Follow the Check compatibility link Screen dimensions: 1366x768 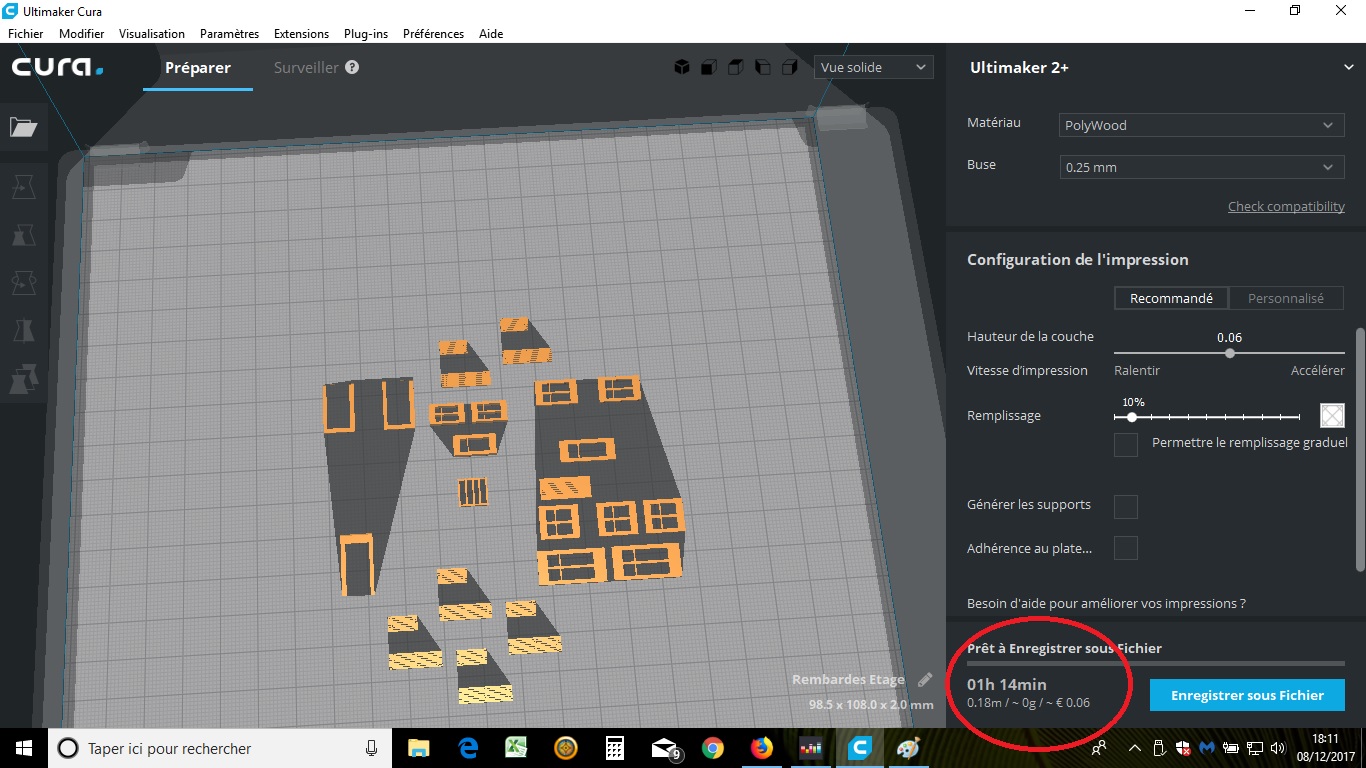point(1286,206)
